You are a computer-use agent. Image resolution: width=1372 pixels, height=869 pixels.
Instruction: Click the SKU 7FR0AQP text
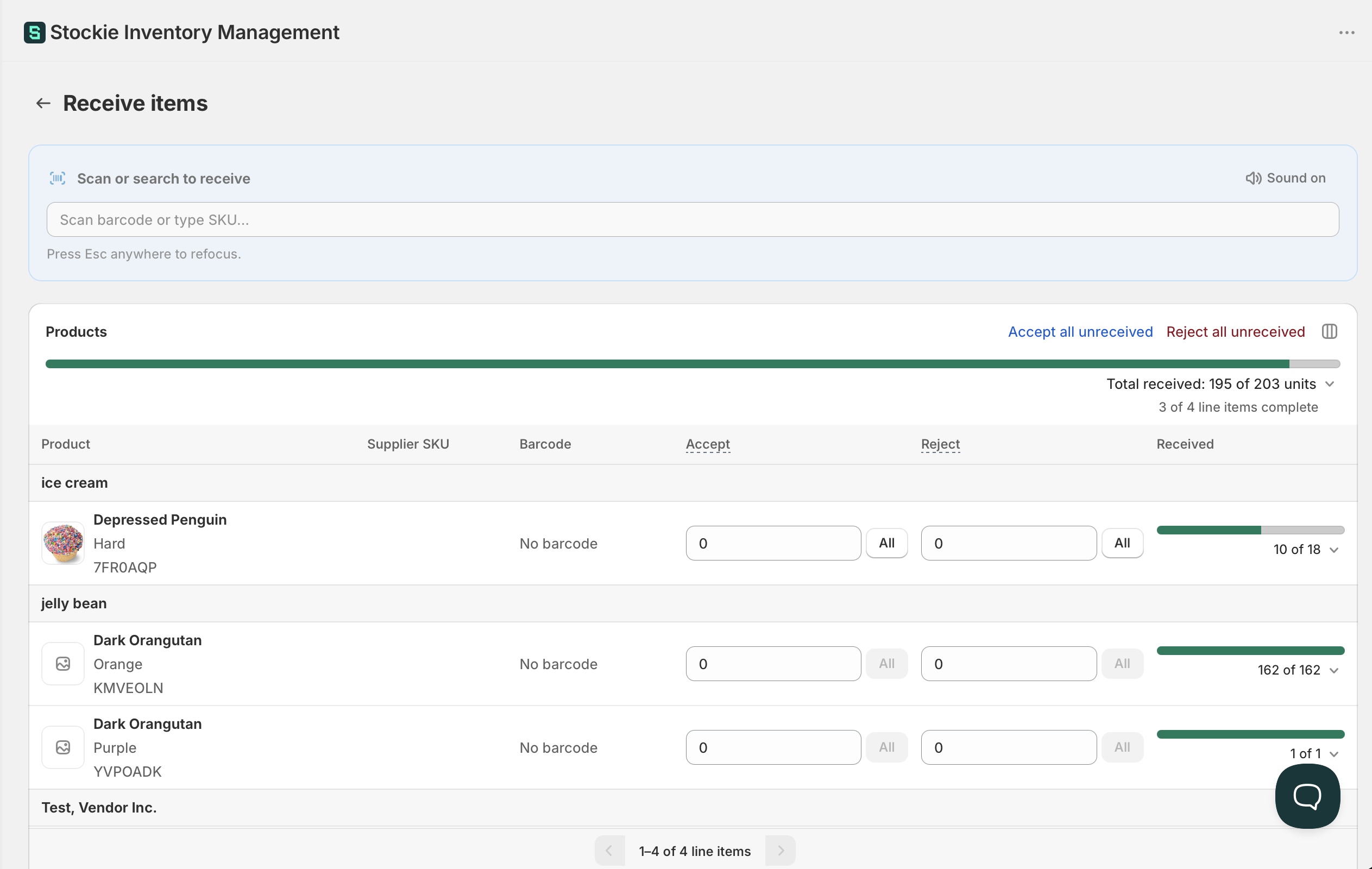[x=125, y=568]
